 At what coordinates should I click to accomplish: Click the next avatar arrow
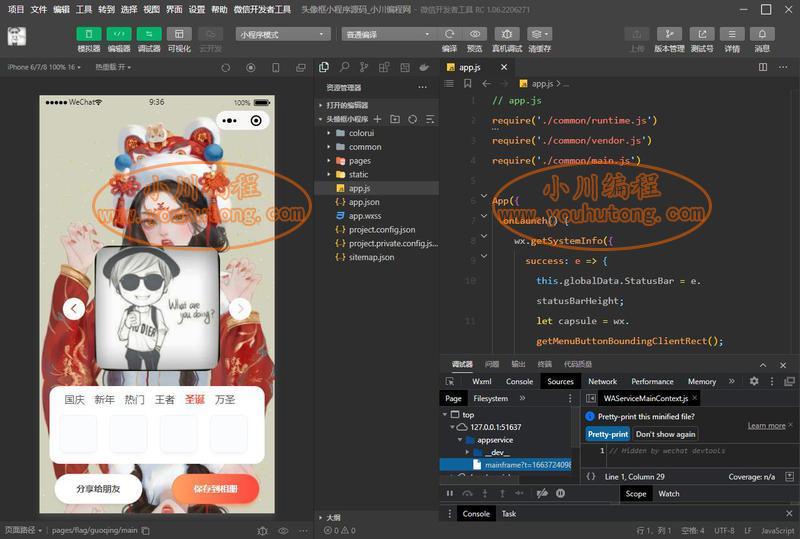click(240, 308)
